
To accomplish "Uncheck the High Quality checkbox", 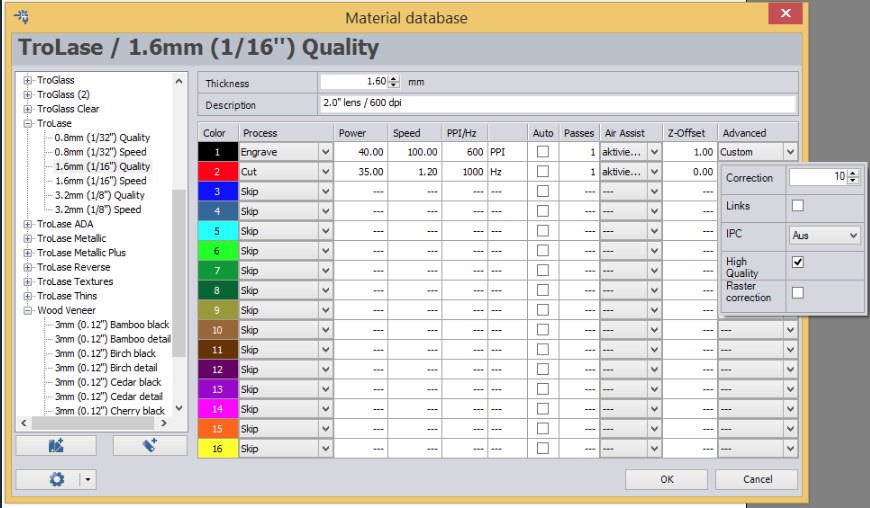I will 797,262.
